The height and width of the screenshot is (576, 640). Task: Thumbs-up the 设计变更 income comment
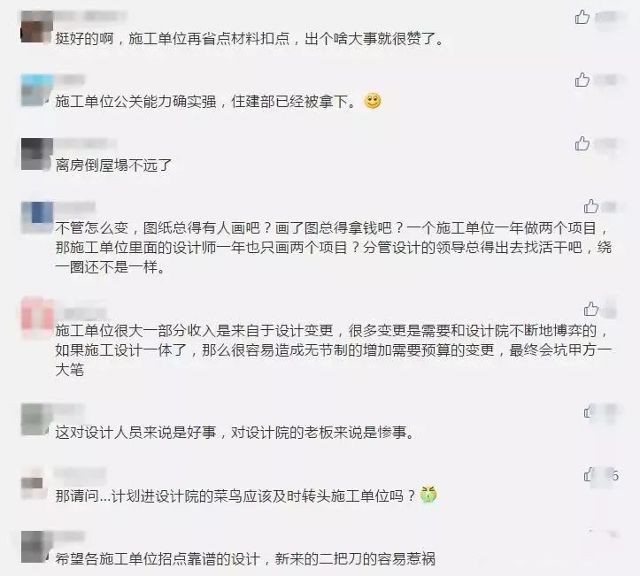(591, 309)
